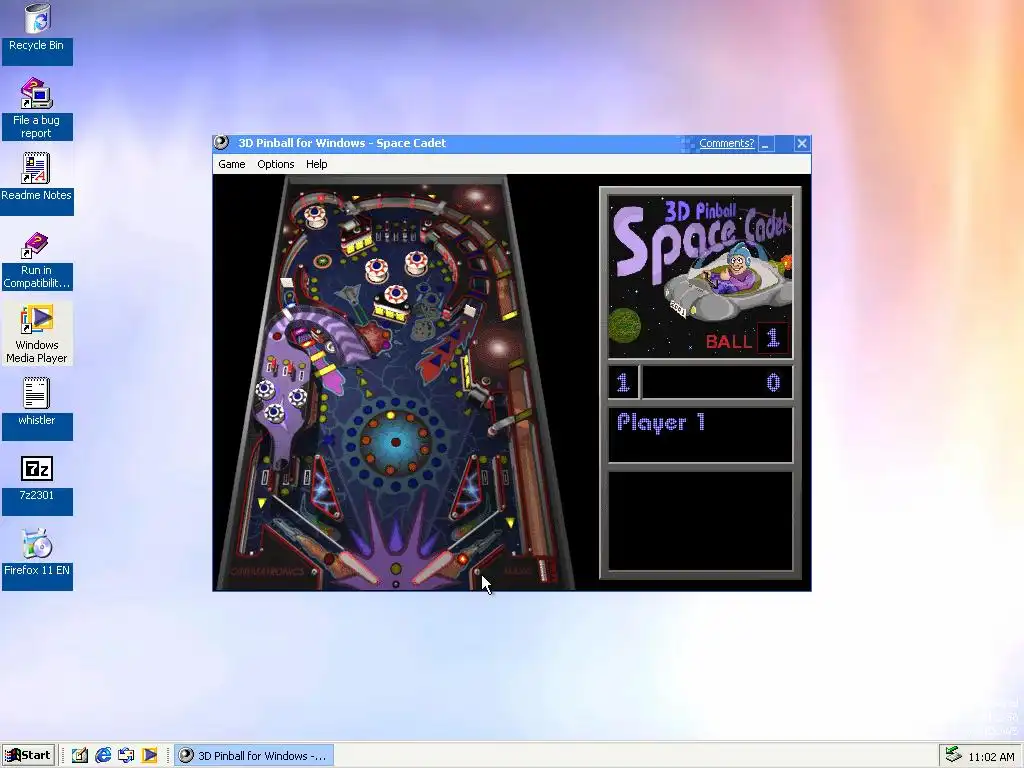Select the whistler text file icon

[37, 408]
